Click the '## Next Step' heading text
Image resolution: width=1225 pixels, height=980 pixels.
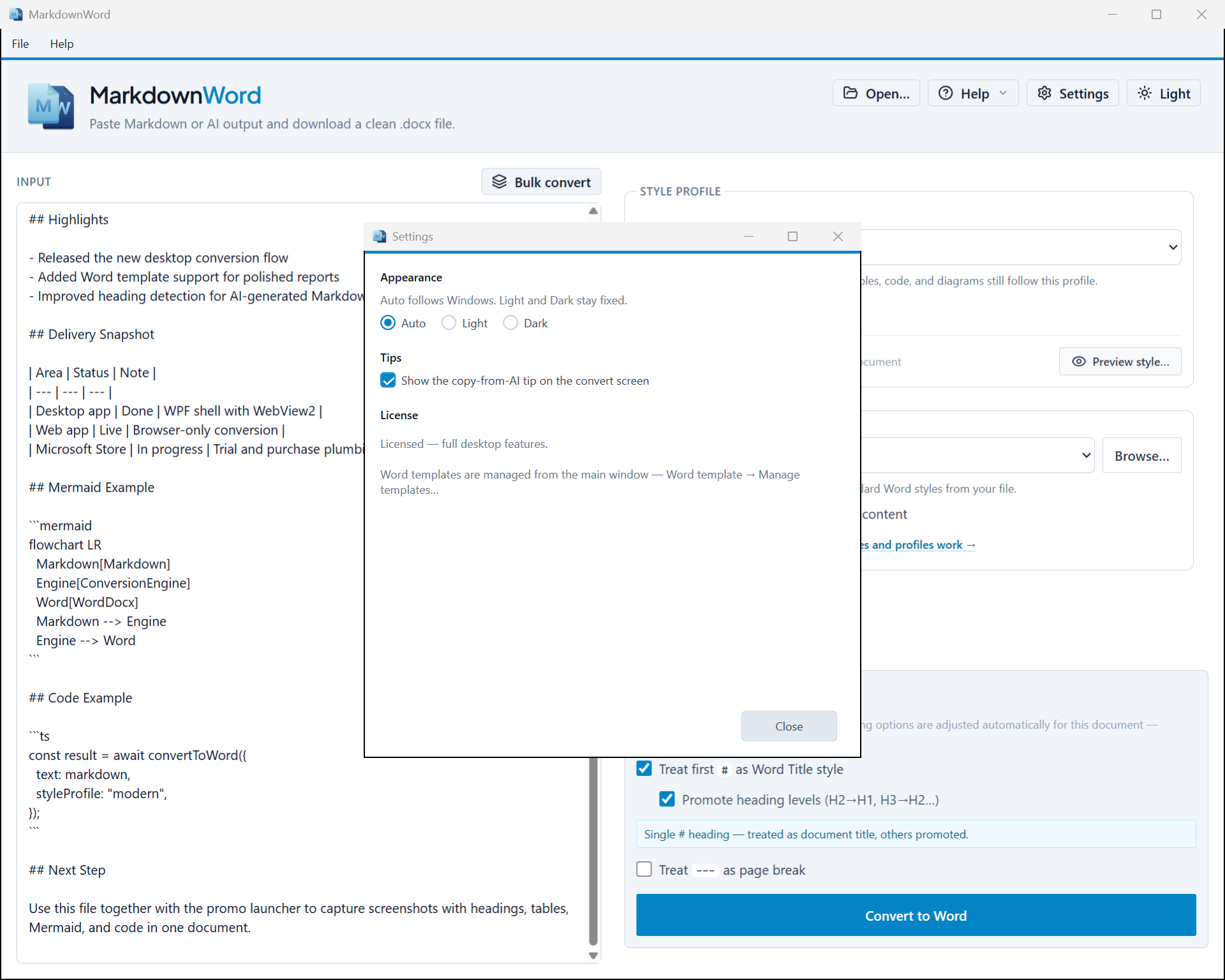tap(67, 870)
